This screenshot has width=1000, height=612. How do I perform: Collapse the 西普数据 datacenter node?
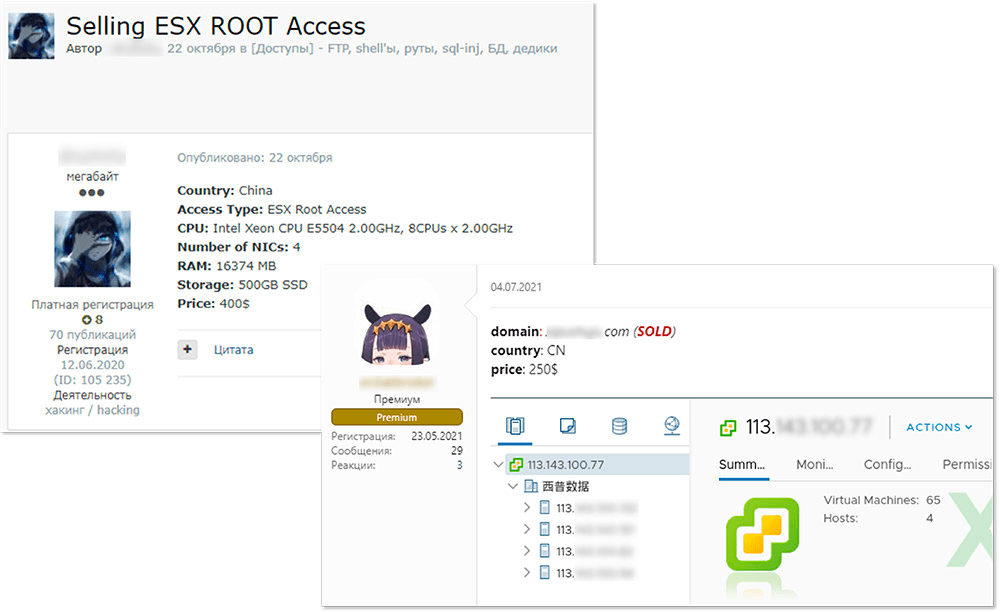point(513,487)
